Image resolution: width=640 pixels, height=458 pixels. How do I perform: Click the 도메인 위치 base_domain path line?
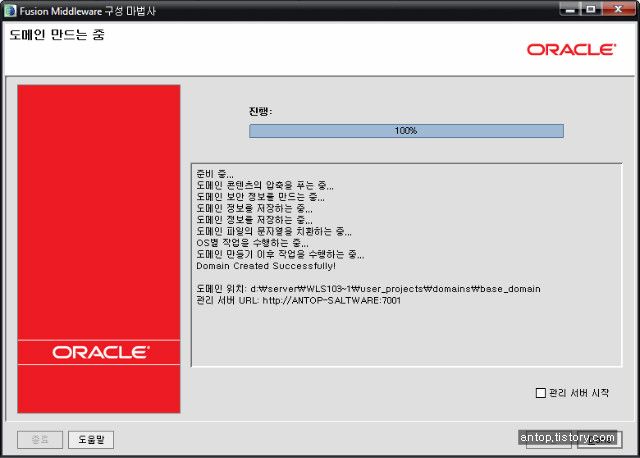pos(368,289)
